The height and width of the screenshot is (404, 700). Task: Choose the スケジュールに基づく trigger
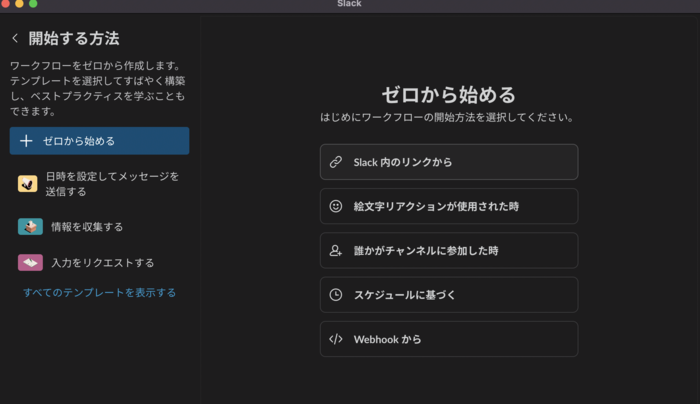point(449,295)
